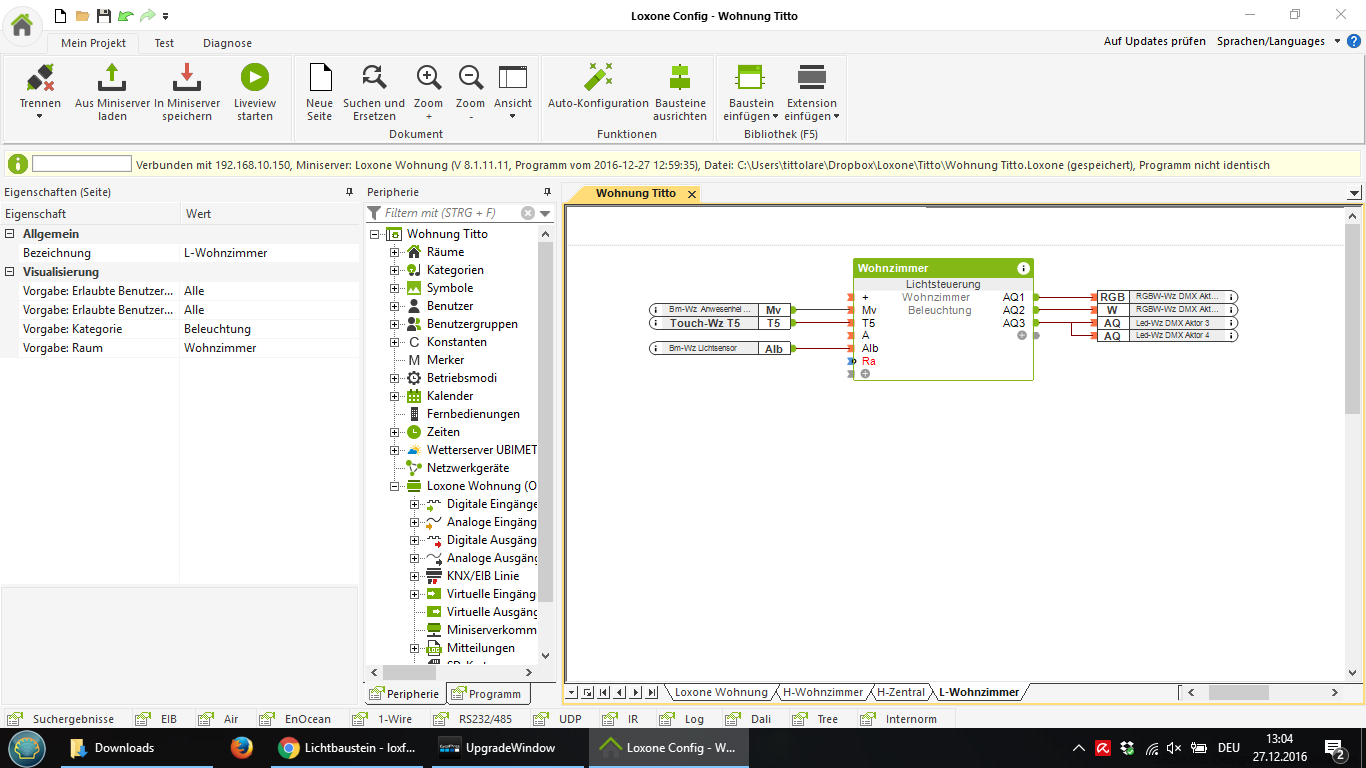Switch to the Diagnose ribbon tab

[x=227, y=43]
